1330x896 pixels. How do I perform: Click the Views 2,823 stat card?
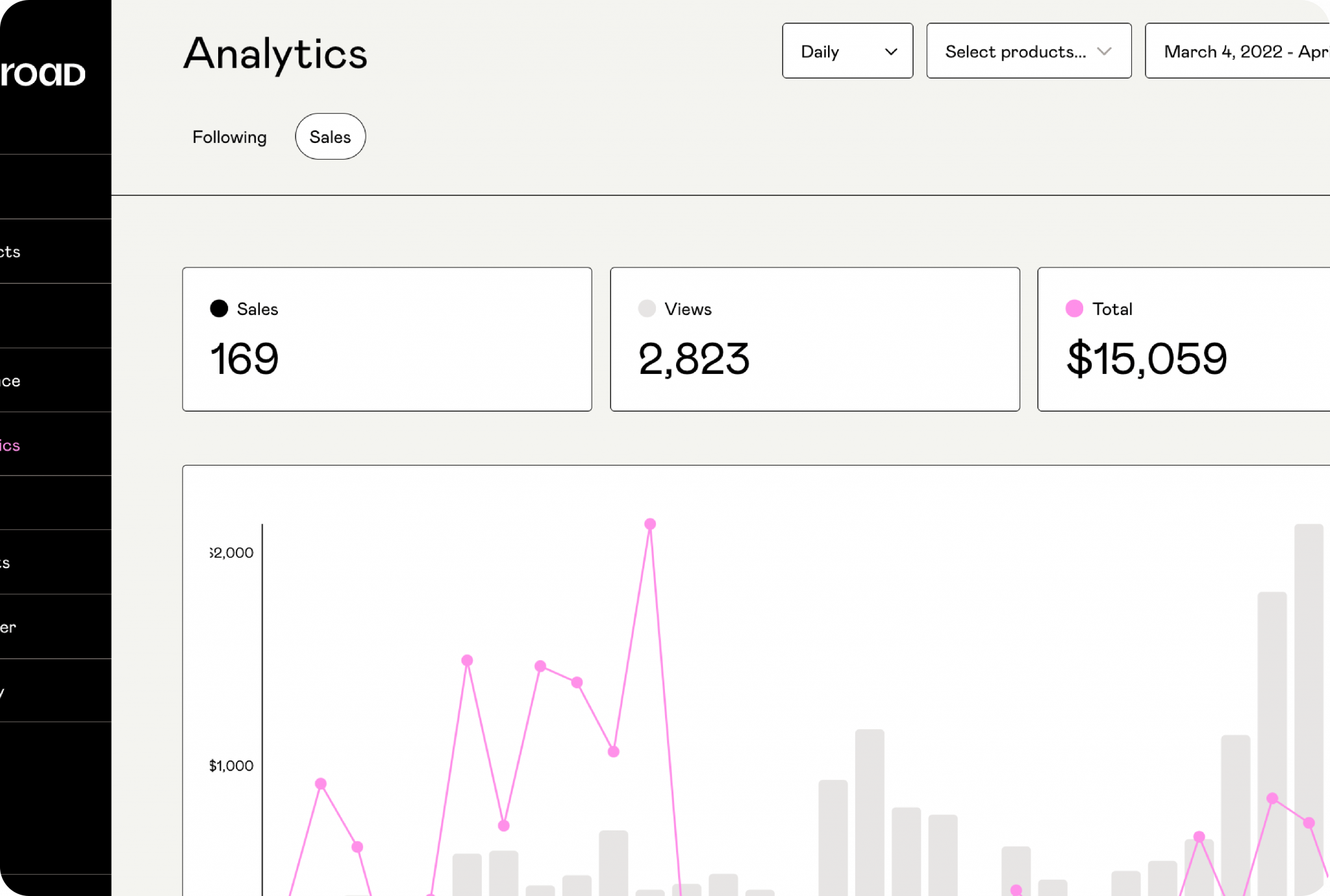click(815, 339)
